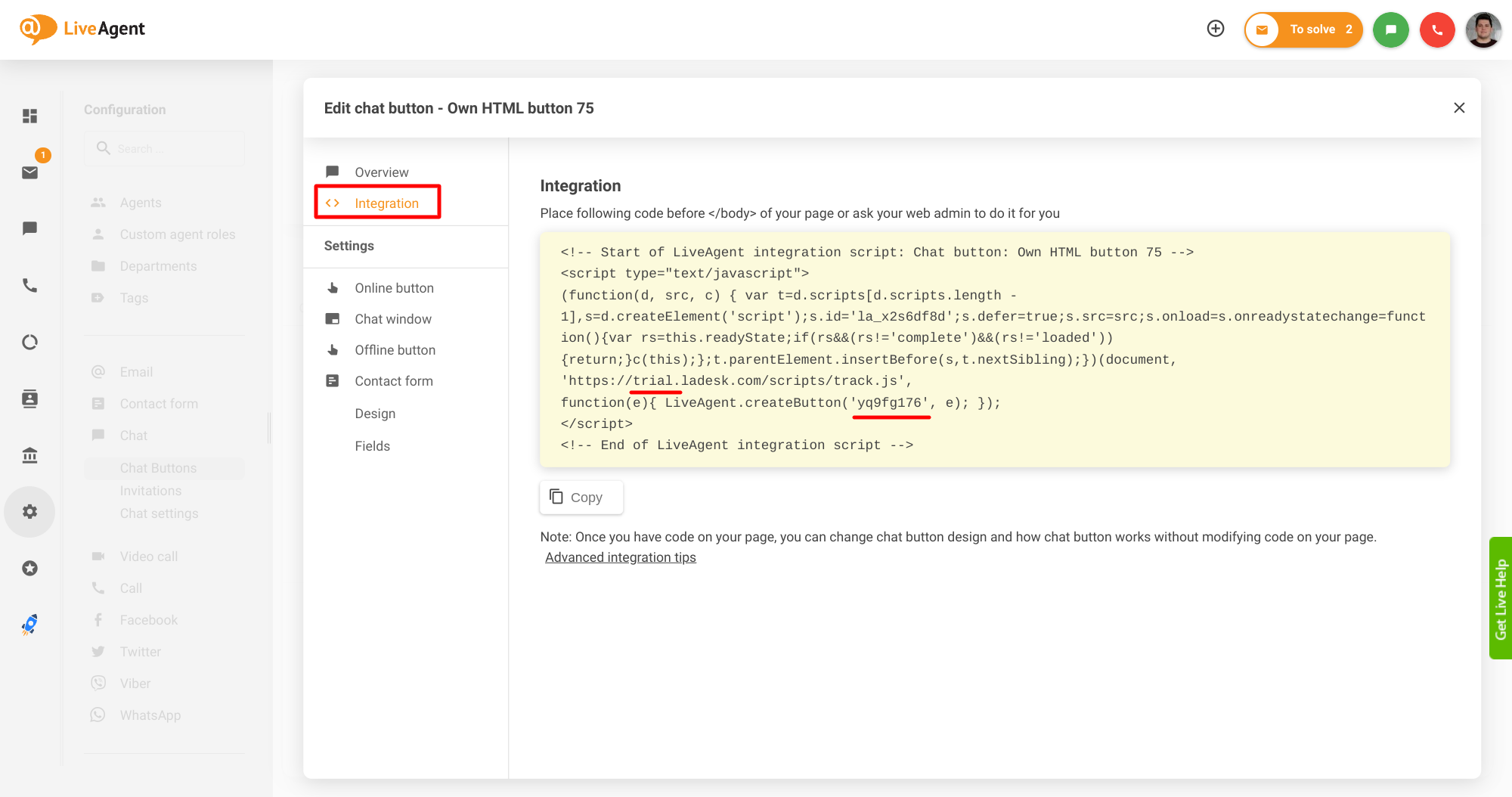Screen dimensions: 1512x797
Task: Open the Dashboard icon in left sidebar
Action: tap(29, 116)
